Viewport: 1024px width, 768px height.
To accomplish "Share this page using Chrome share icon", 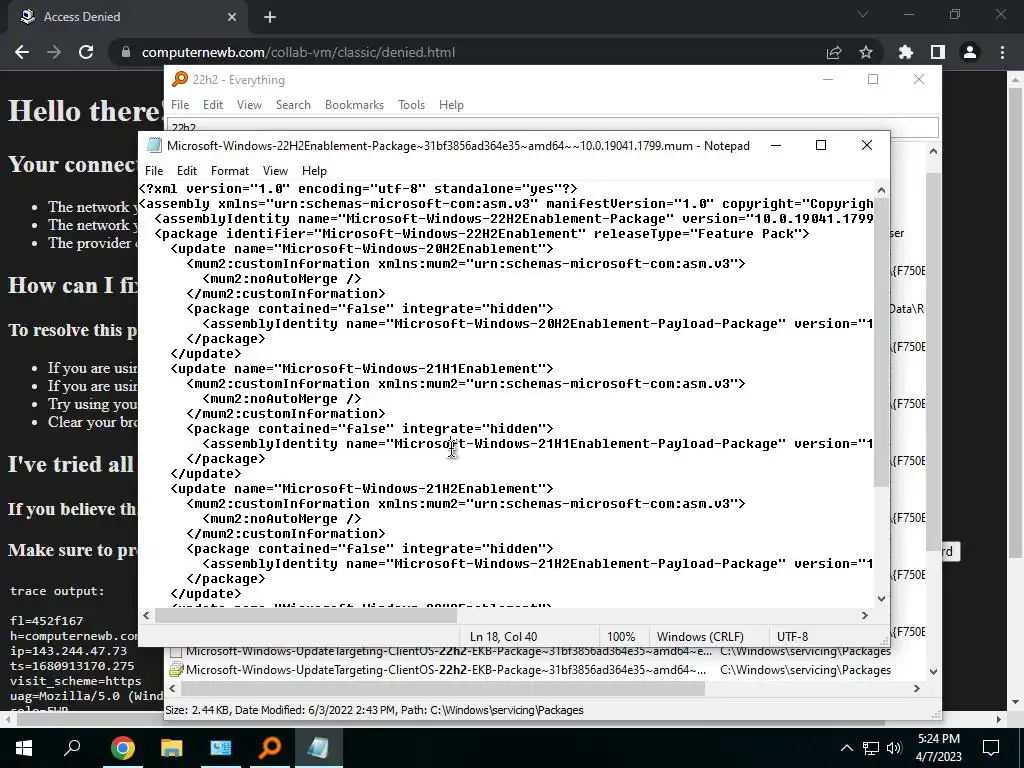I will (834, 52).
